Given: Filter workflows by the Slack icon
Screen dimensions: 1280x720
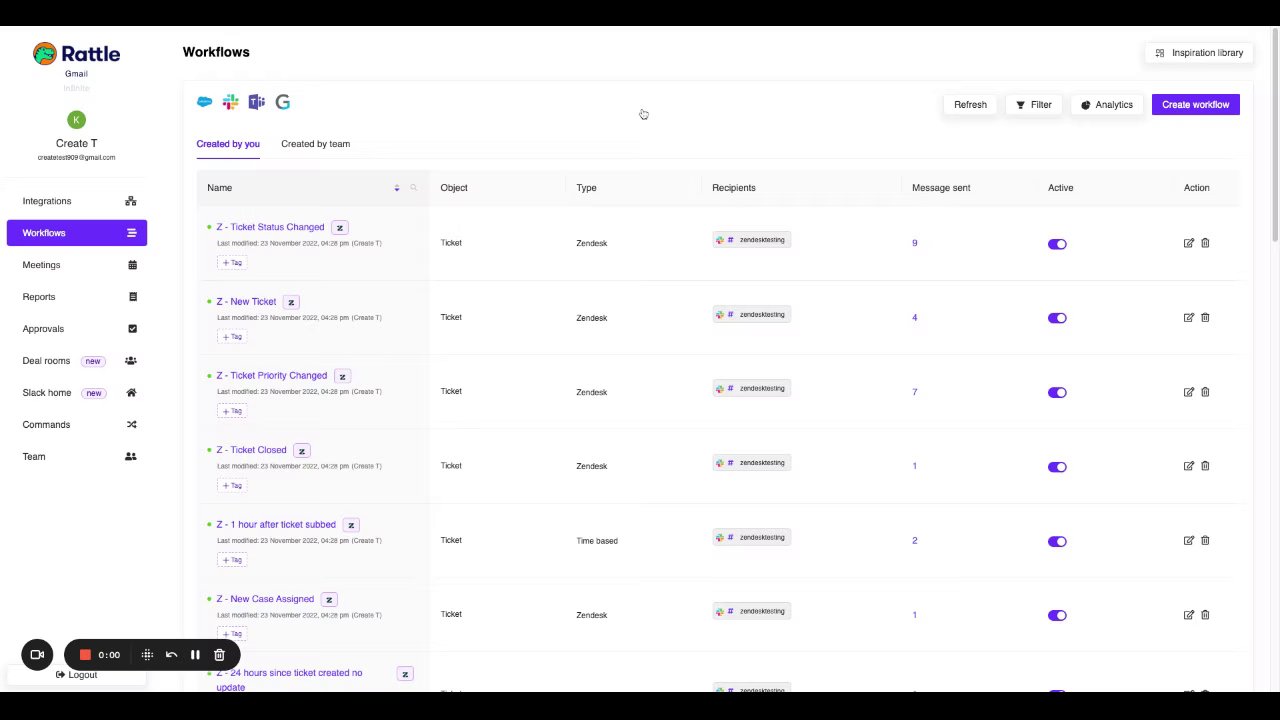Looking at the screenshot, I should (231, 102).
